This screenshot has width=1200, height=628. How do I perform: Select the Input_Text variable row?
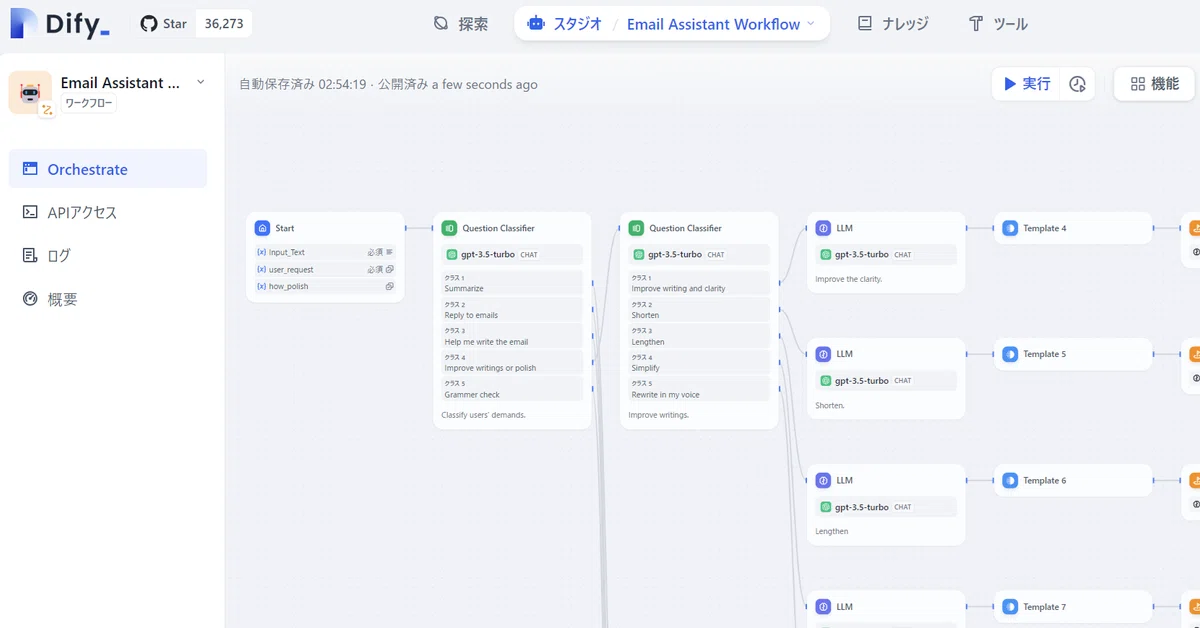point(325,252)
